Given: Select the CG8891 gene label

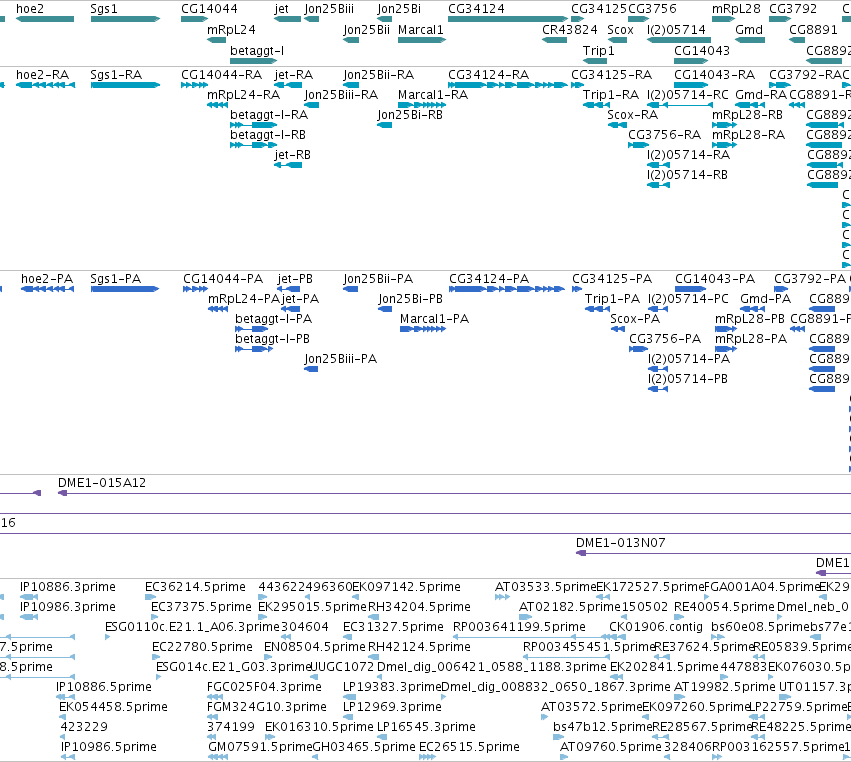Looking at the screenshot, I should 814,29.
